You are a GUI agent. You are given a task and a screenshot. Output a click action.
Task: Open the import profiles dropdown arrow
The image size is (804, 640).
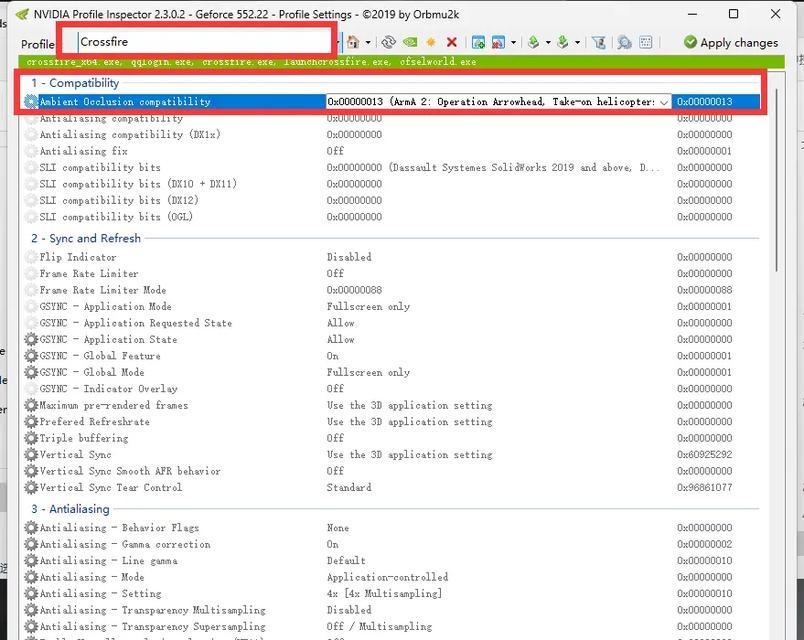(577, 42)
